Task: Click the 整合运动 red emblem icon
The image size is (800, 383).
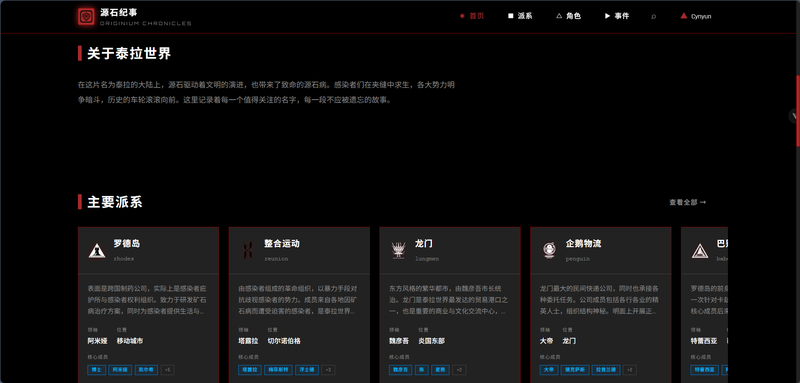Action: tap(247, 250)
